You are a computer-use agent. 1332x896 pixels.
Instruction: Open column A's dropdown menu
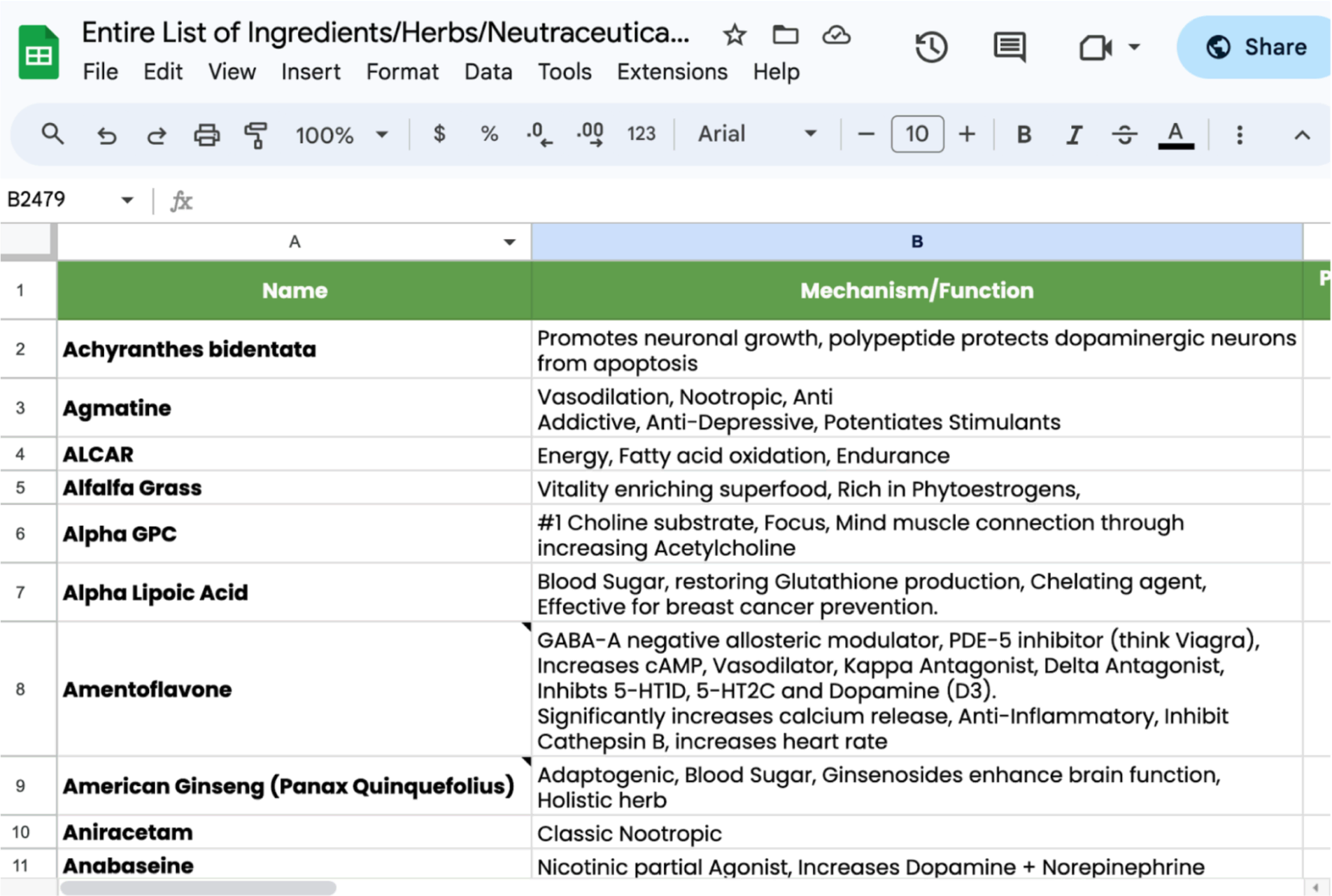508,241
